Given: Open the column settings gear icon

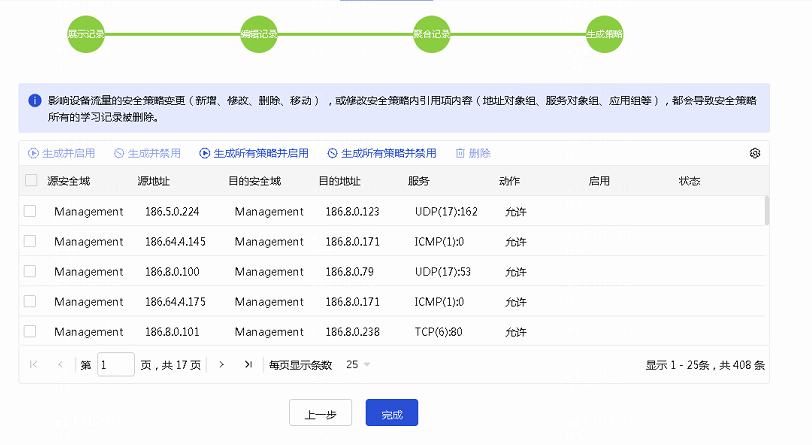Looking at the screenshot, I should coord(755,153).
